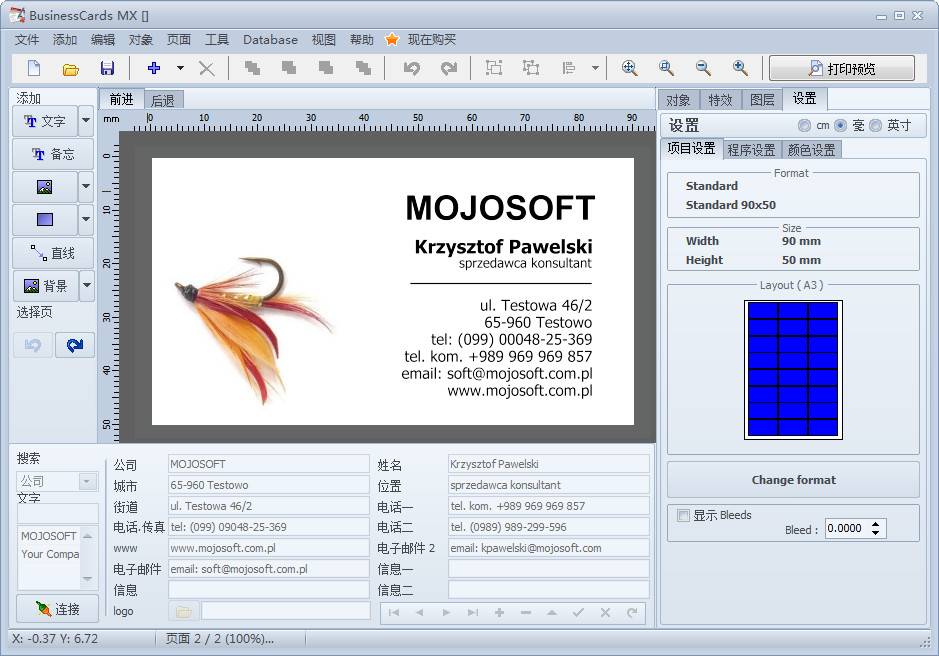Open the 工具 menu
Image resolution: width=939 pixels, height=656 pixels.
point(217,40)
